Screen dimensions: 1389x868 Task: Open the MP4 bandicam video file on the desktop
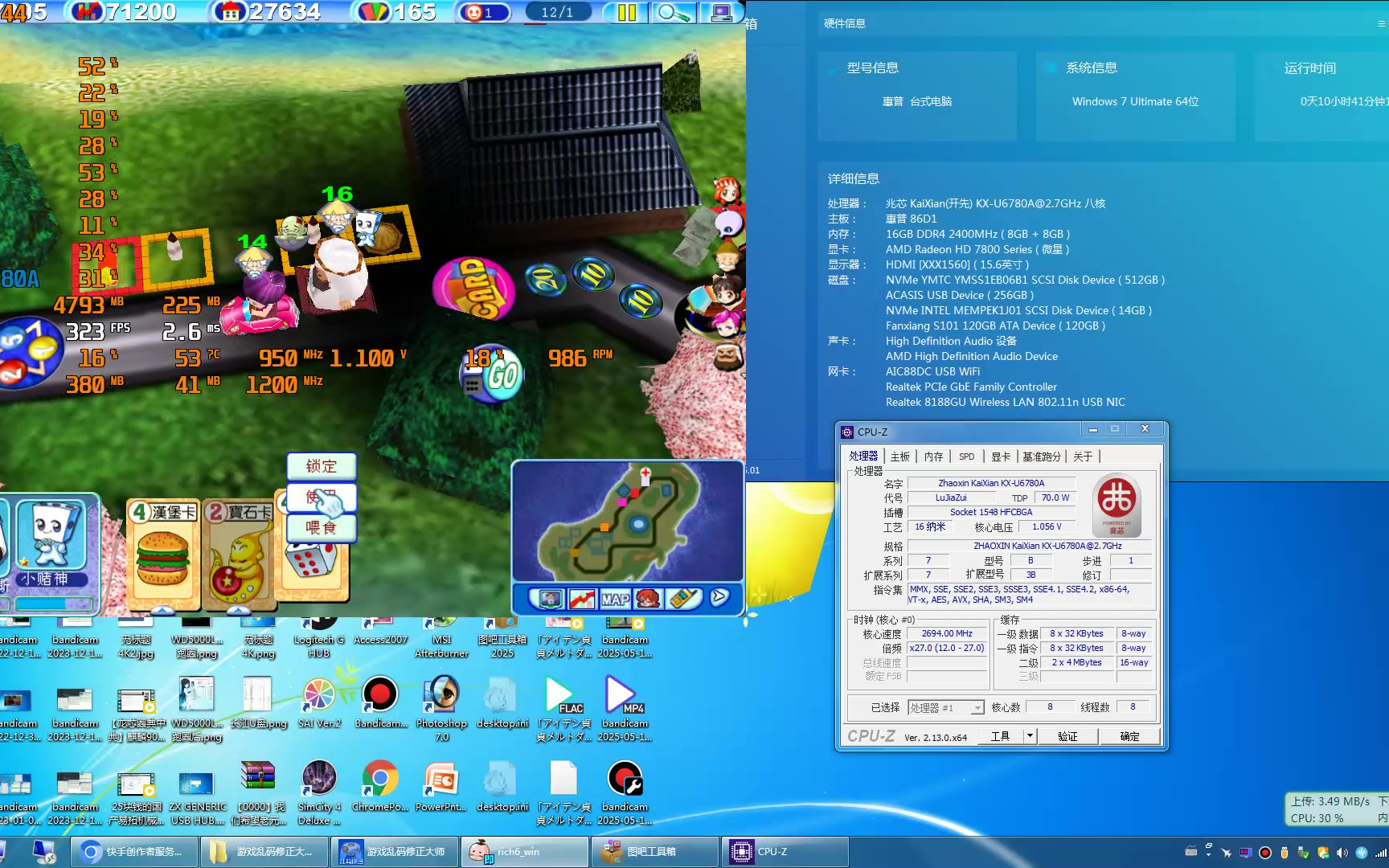click(625, 707)
